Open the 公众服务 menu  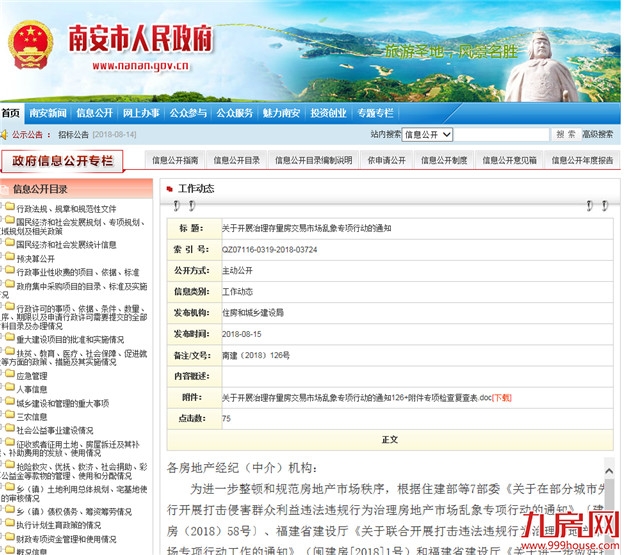234,113
